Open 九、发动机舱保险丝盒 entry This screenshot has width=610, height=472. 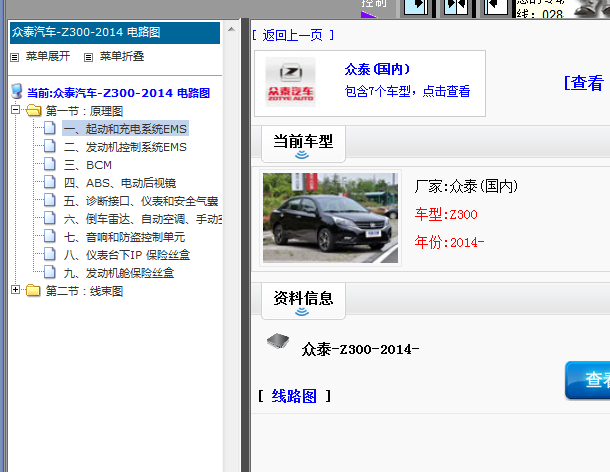click(x=119, y=273)
